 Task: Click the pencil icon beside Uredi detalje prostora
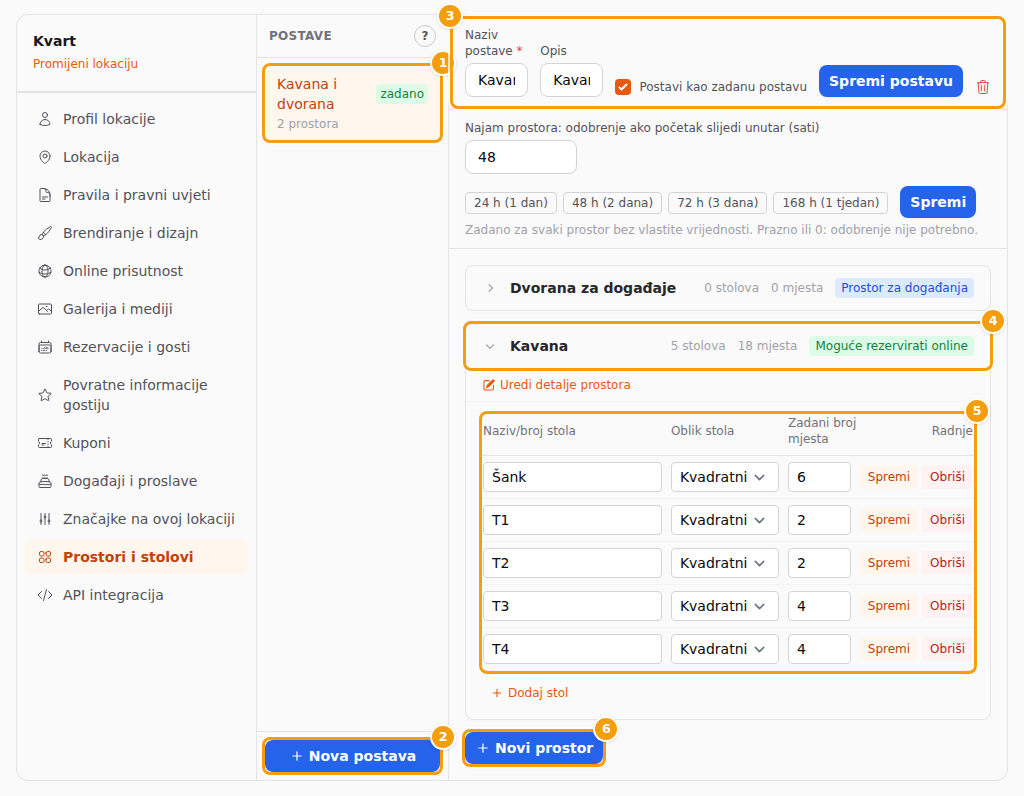[488, 385]
